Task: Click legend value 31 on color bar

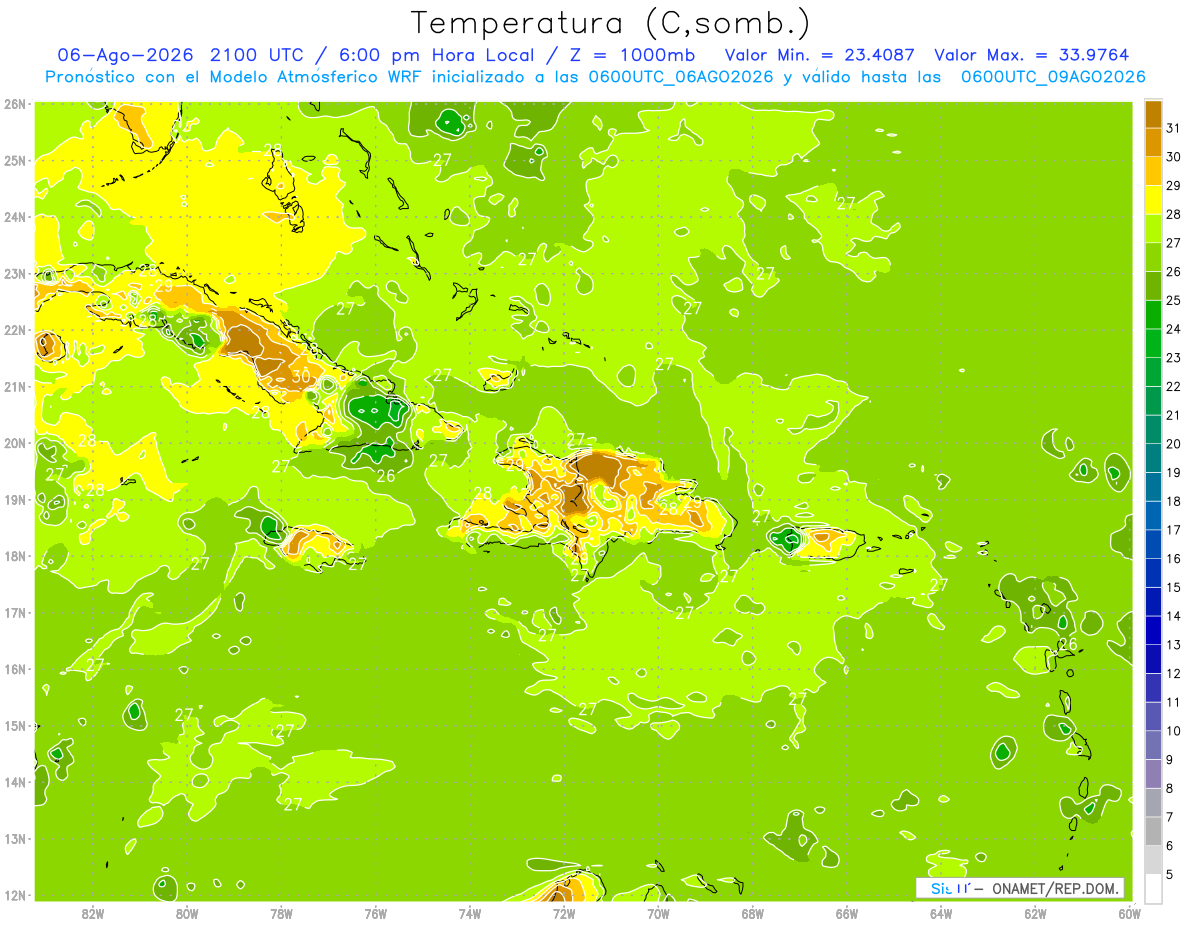Action: (x=1173, y=128)
